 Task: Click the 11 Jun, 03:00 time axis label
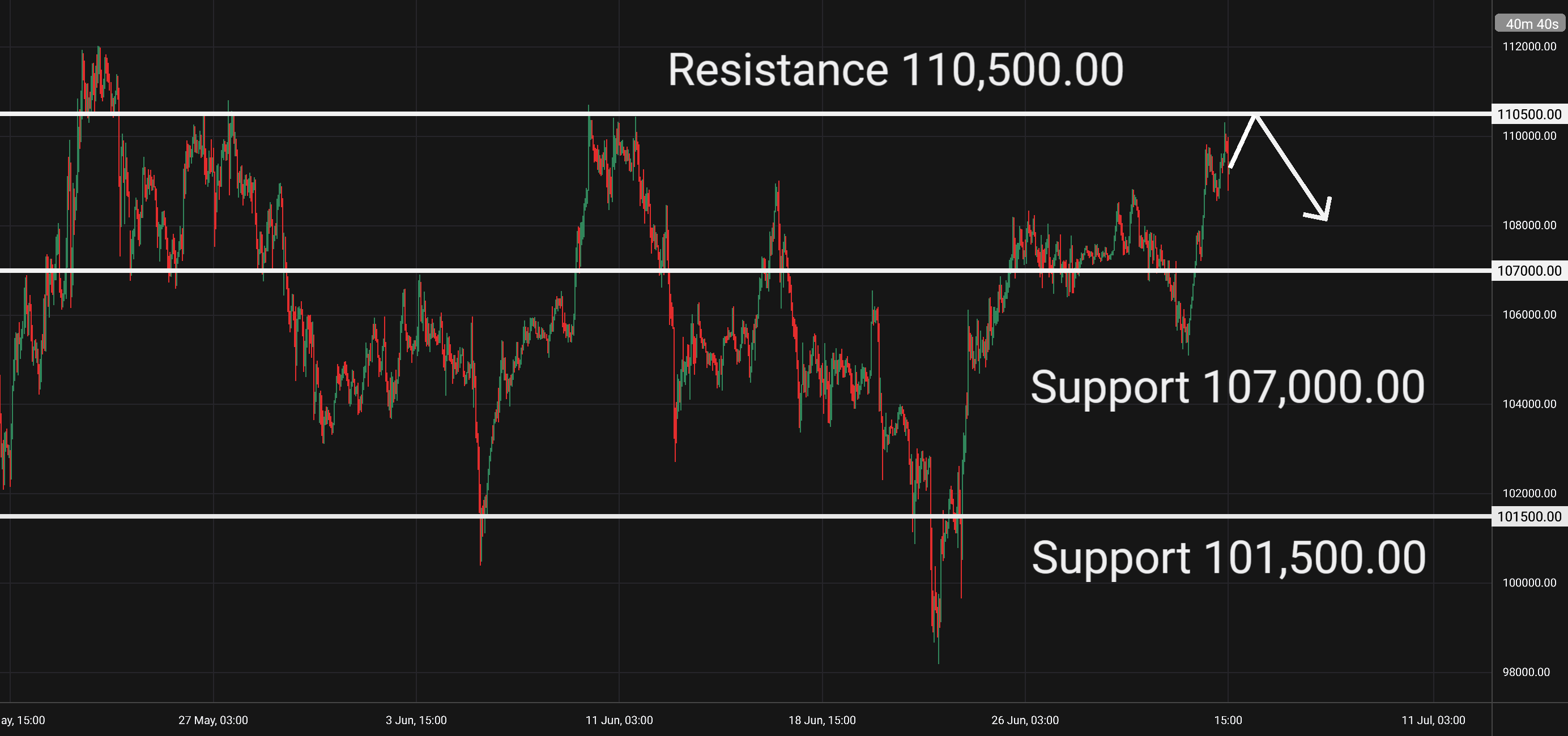(619, 720)
